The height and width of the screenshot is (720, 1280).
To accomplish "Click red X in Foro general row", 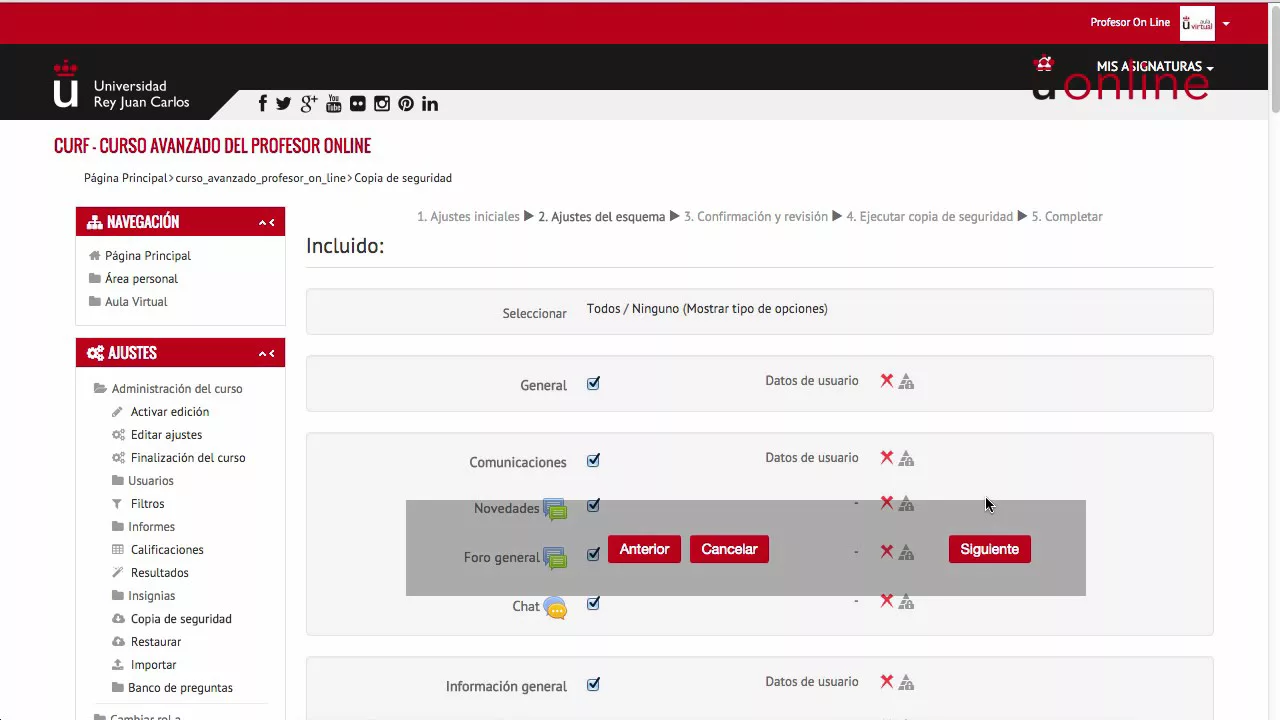I will click(x=886, y=551).
